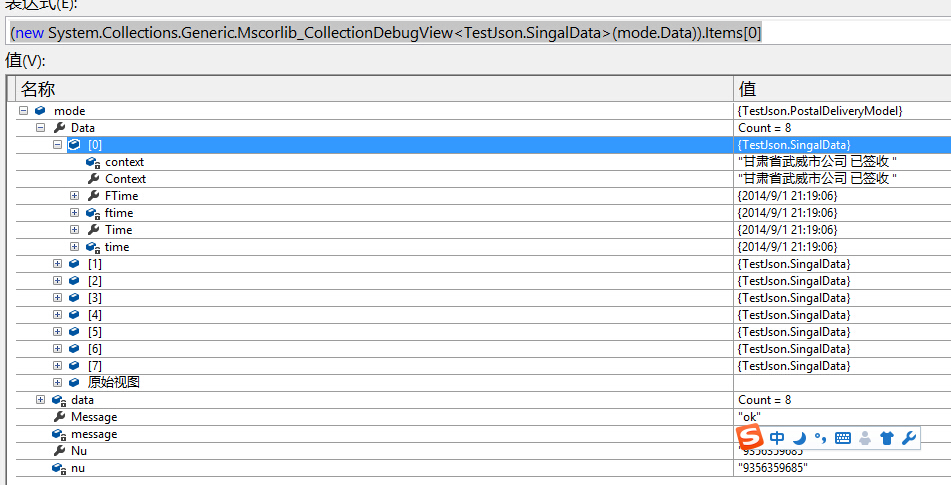This screenshot has width=951, height=485.
Task: Open the Sogou wrench settings icon
Action: click(908, 438)
